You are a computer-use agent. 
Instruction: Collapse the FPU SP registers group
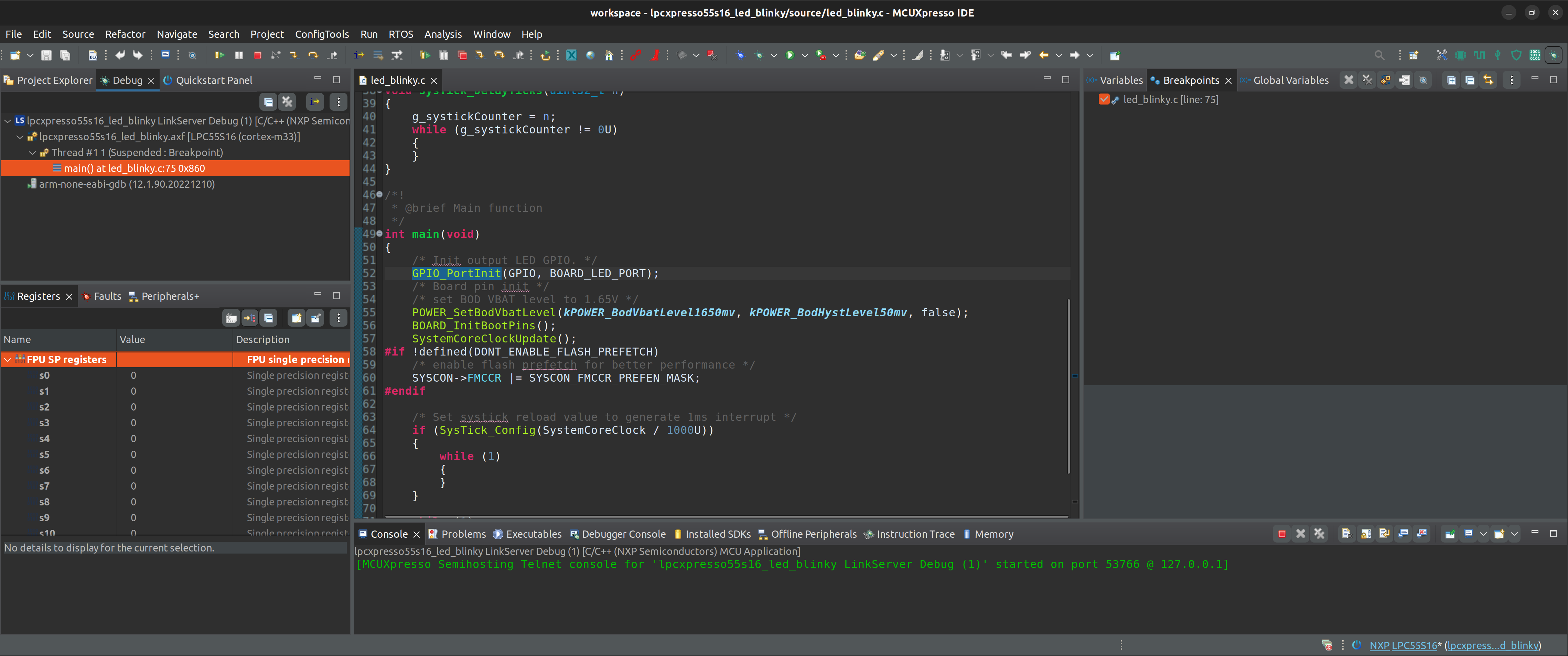point(7,360)
